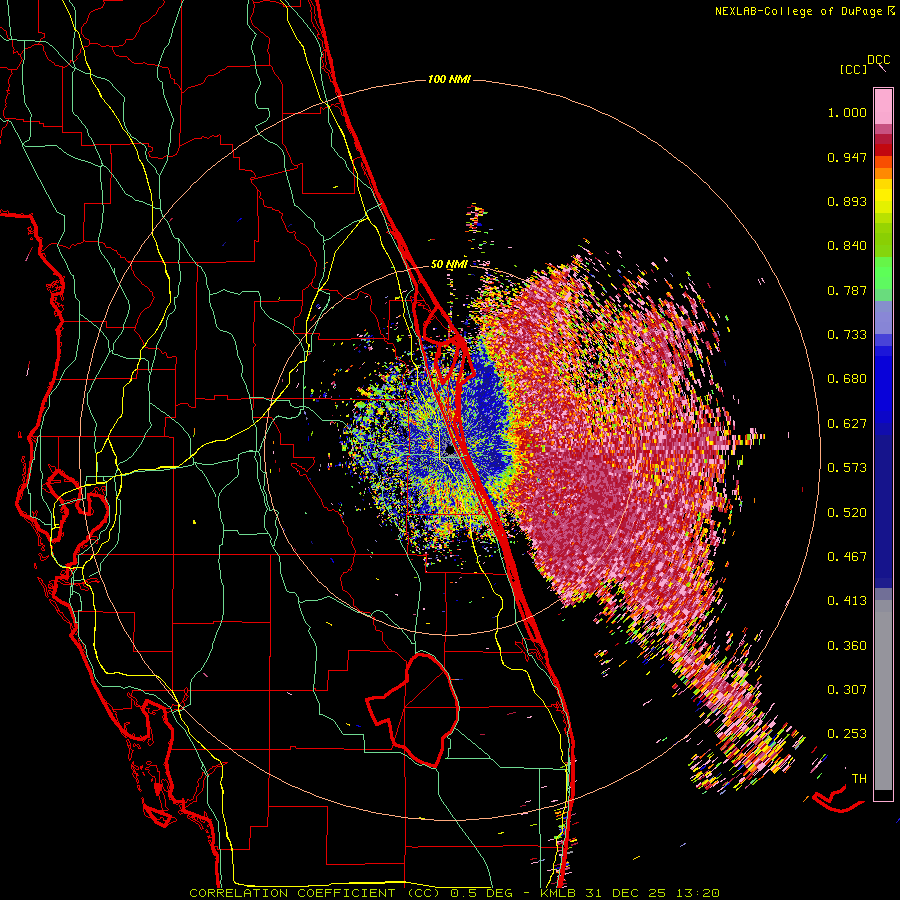900x900 pixels.
Task: Pick the gray segment of the color bar
Action: 883,695
